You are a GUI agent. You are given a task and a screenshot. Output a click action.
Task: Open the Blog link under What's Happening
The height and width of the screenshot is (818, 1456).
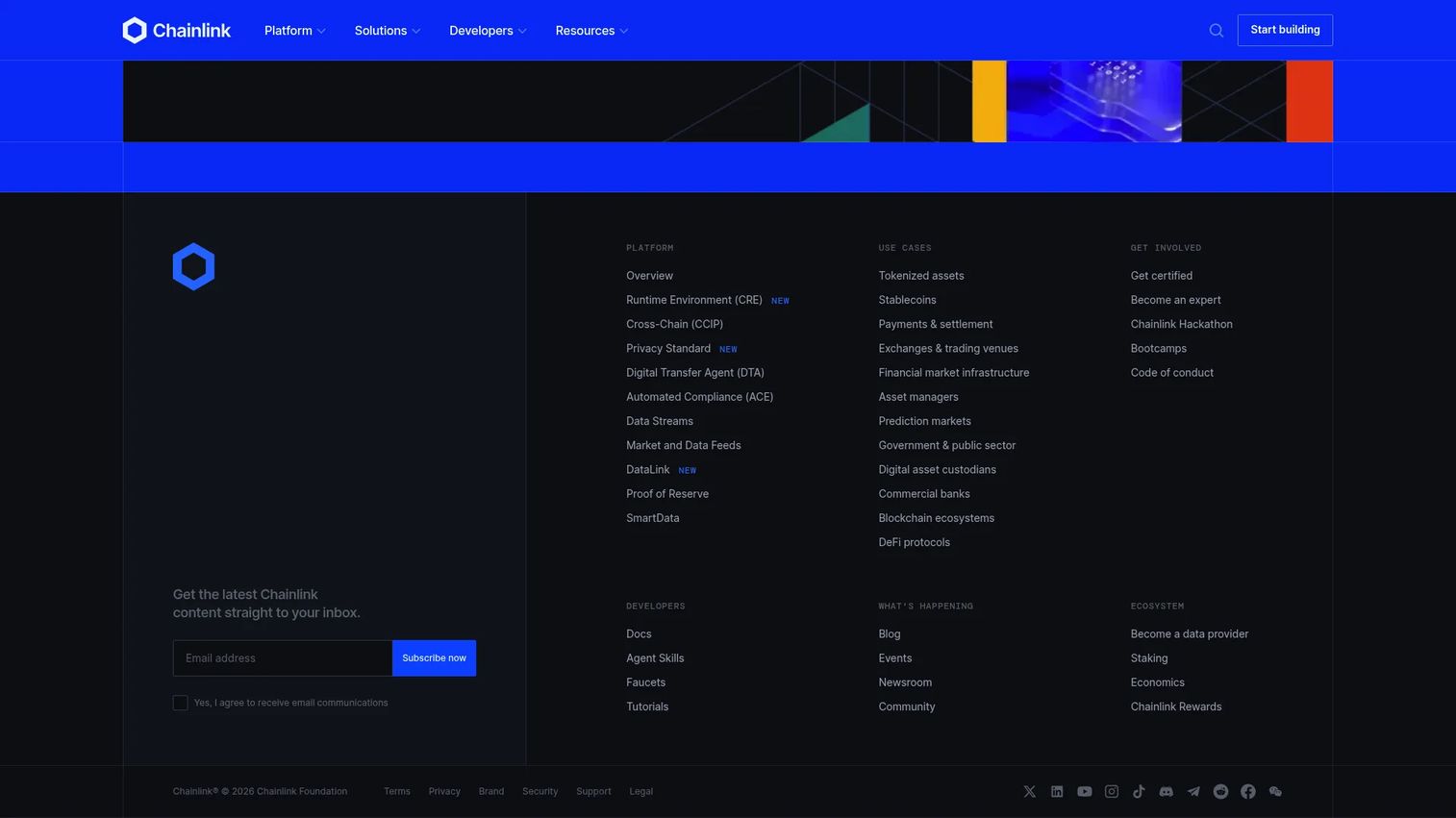coord(890,634)
